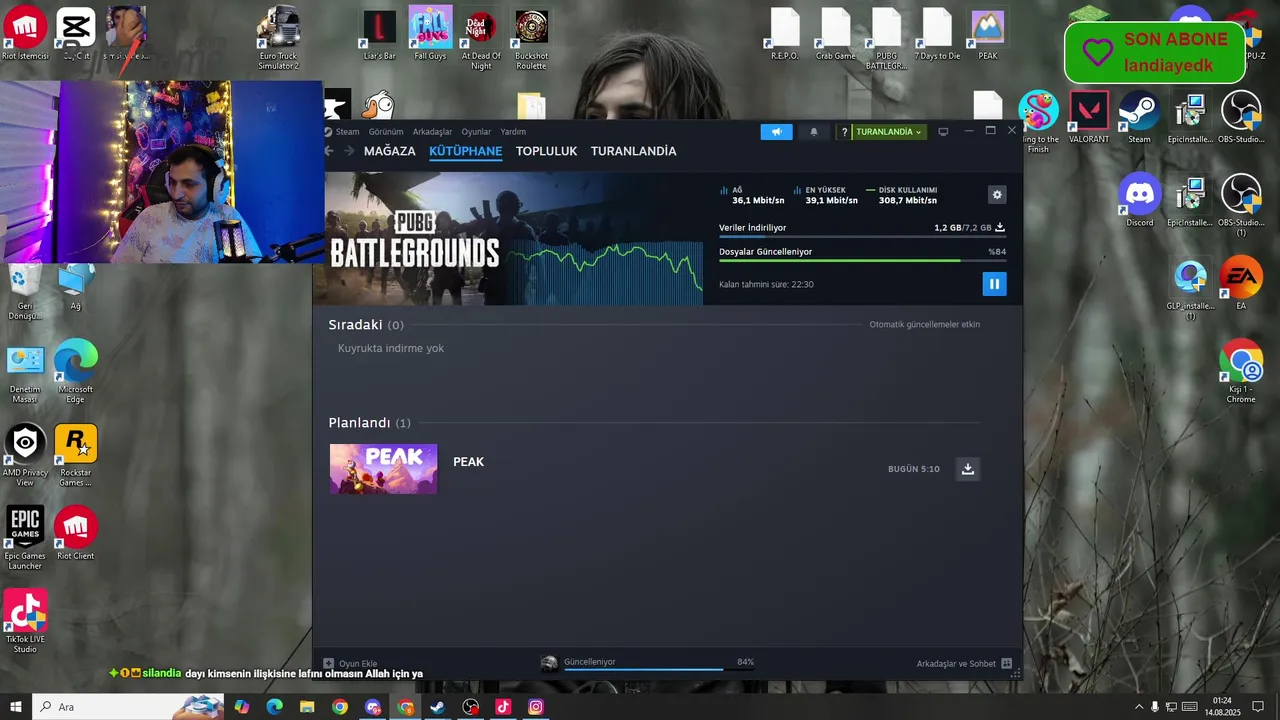Open the taskbar clock showing 01:24
1280x720 pixels.
pyautogui.click(x=1222, y=707)
